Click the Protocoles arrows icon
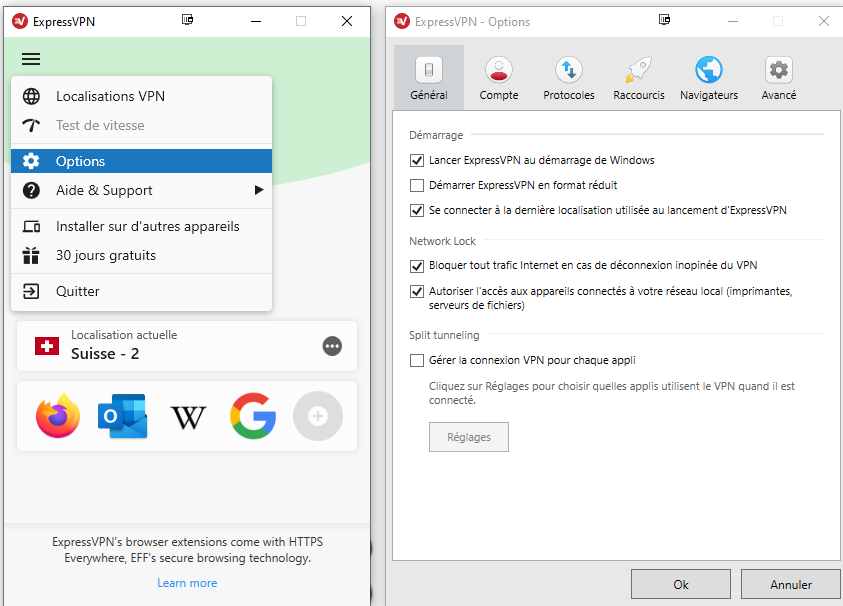 [x=569, y=69]
